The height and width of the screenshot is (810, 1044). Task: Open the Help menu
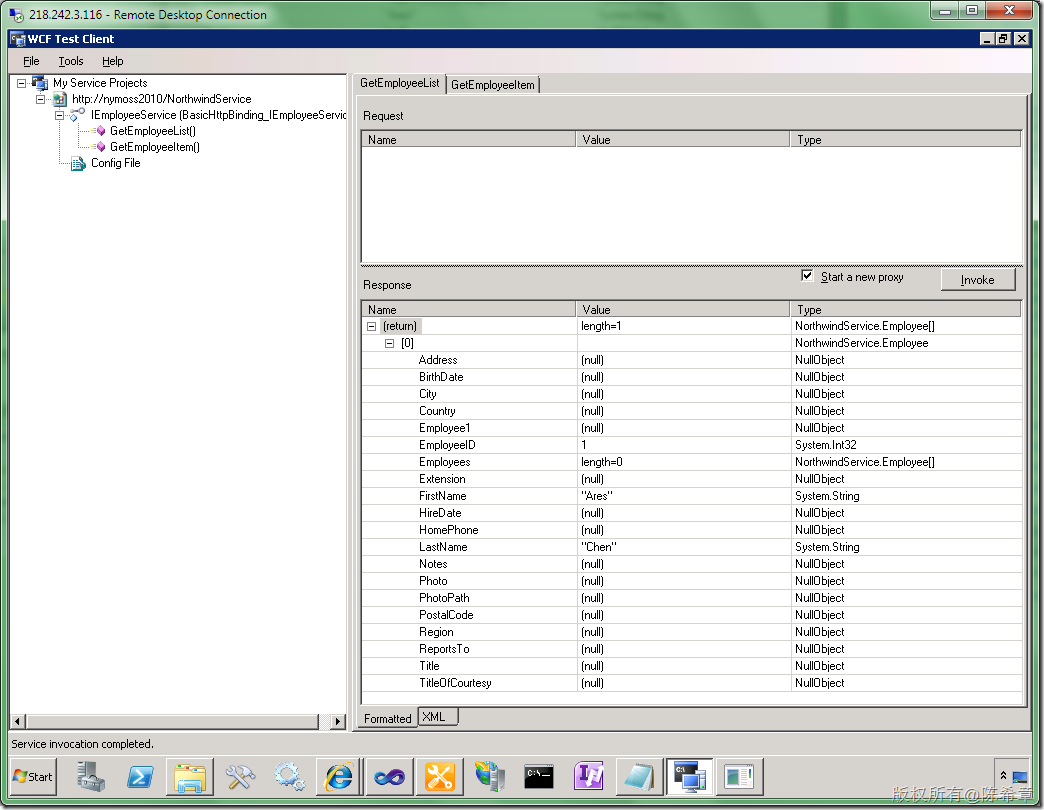tap(113, 61)
